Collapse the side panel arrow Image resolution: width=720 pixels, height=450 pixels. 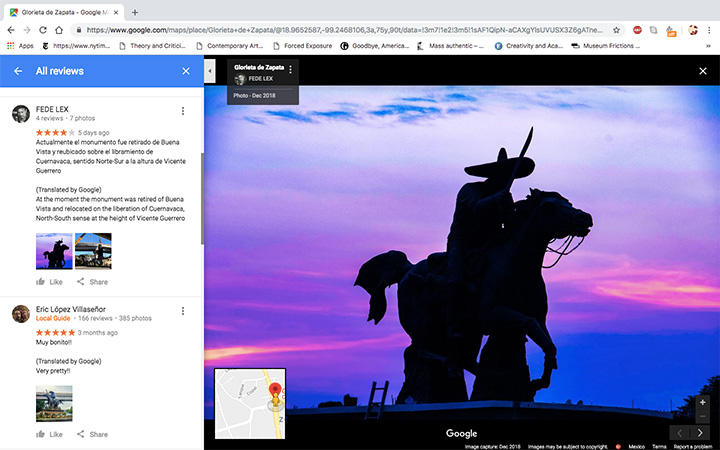[x=210, y=71]
